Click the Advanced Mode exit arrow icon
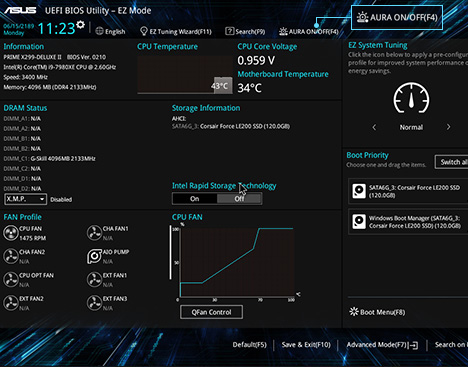The image size is (468, 367). (x=414, y=345)
